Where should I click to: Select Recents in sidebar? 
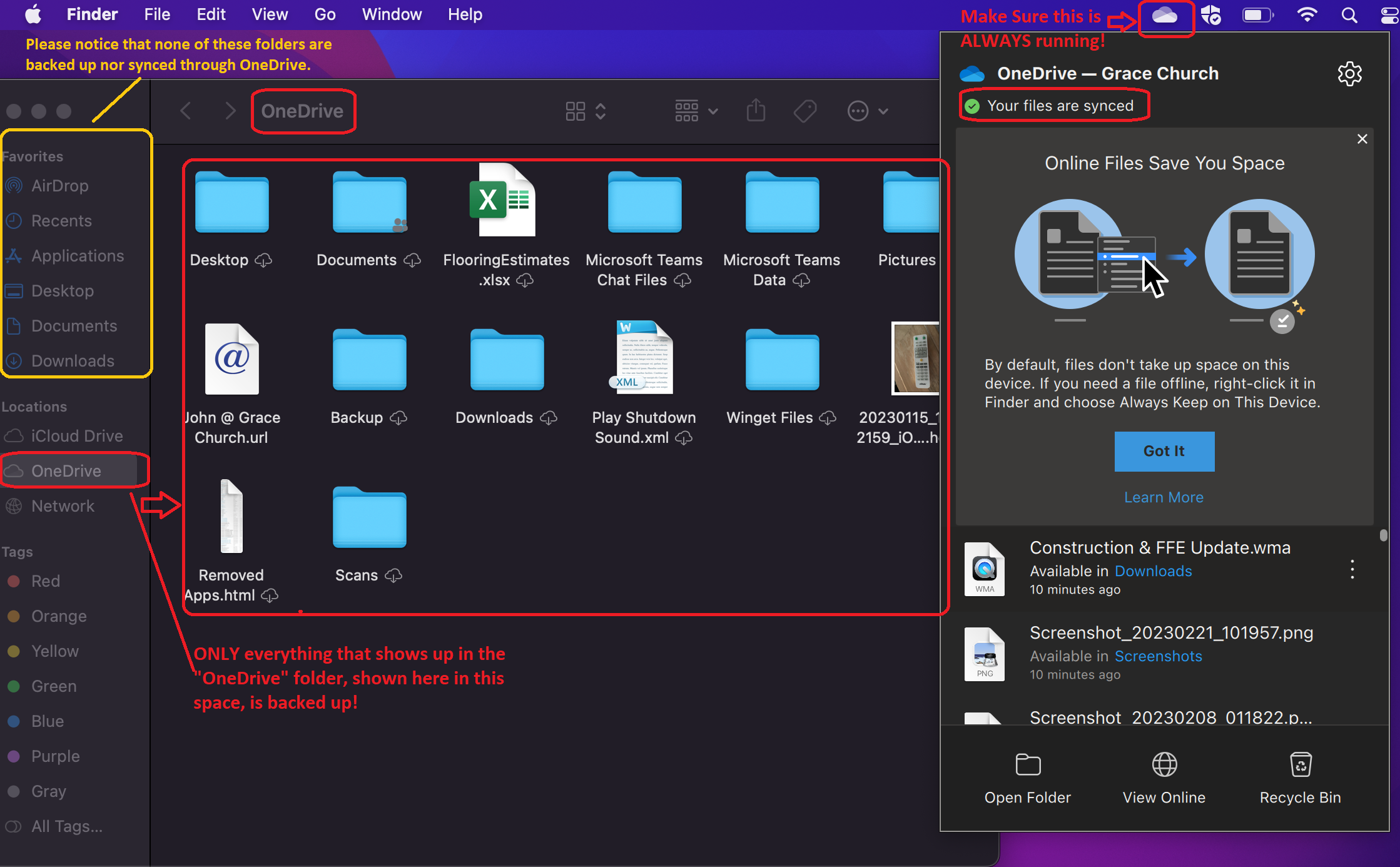tap(61, 221)
